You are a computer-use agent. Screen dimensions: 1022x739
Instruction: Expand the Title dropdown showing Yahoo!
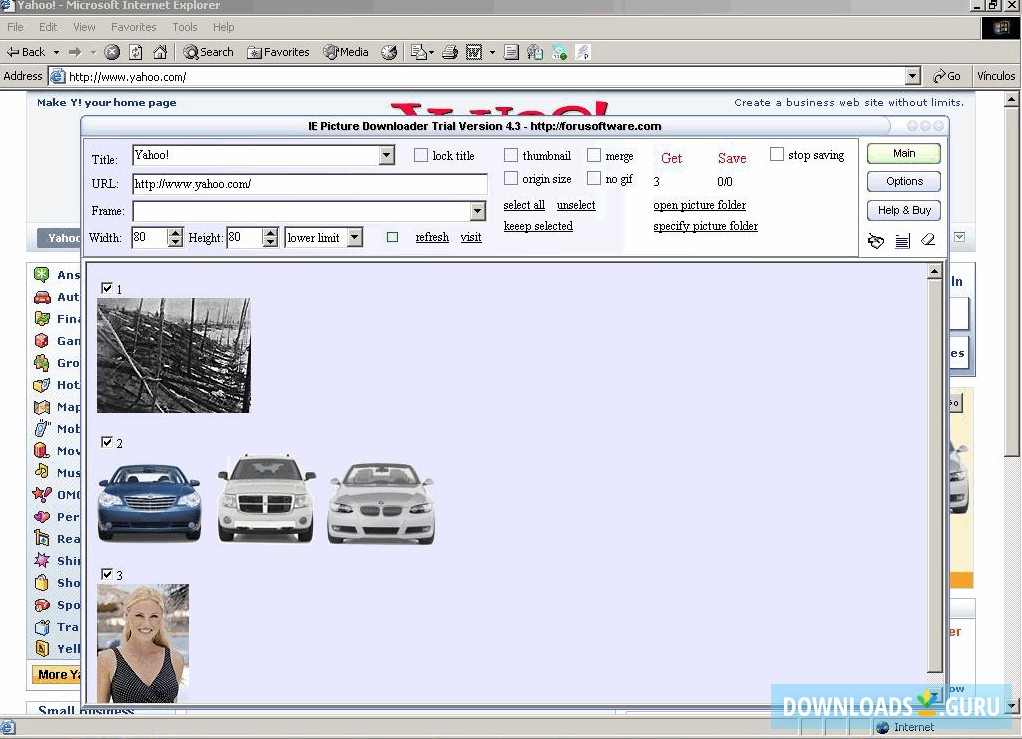tap(387, 156)
